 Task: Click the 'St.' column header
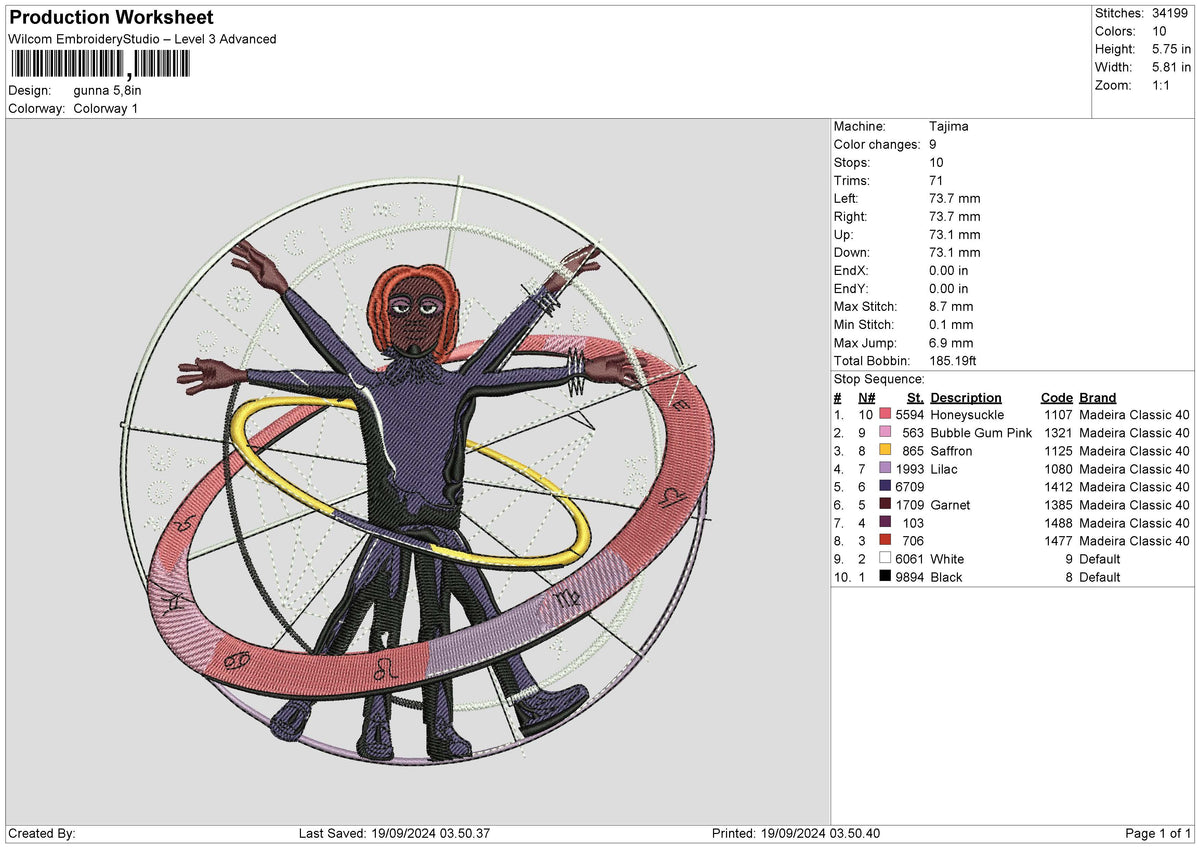pos(915,397)
